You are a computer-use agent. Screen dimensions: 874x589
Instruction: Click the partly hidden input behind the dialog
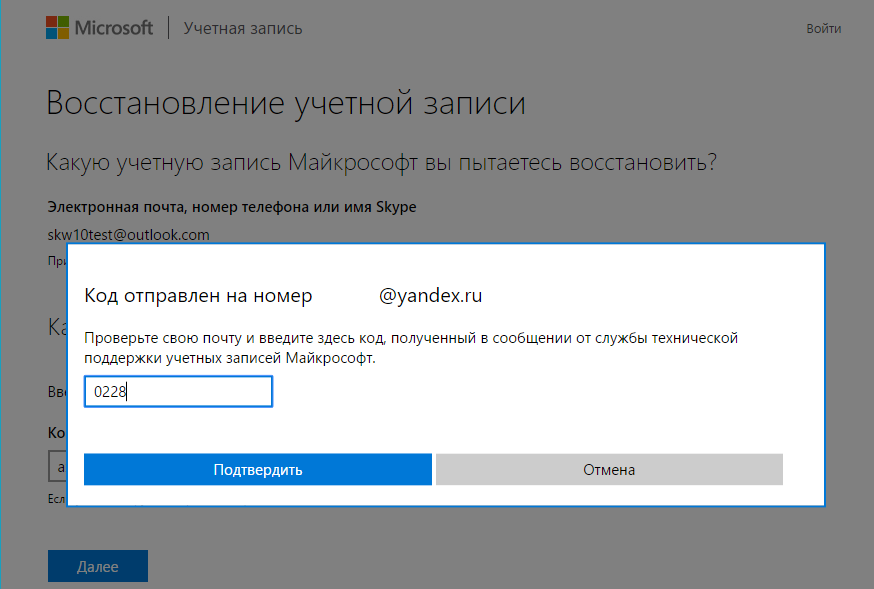(58, 466)
